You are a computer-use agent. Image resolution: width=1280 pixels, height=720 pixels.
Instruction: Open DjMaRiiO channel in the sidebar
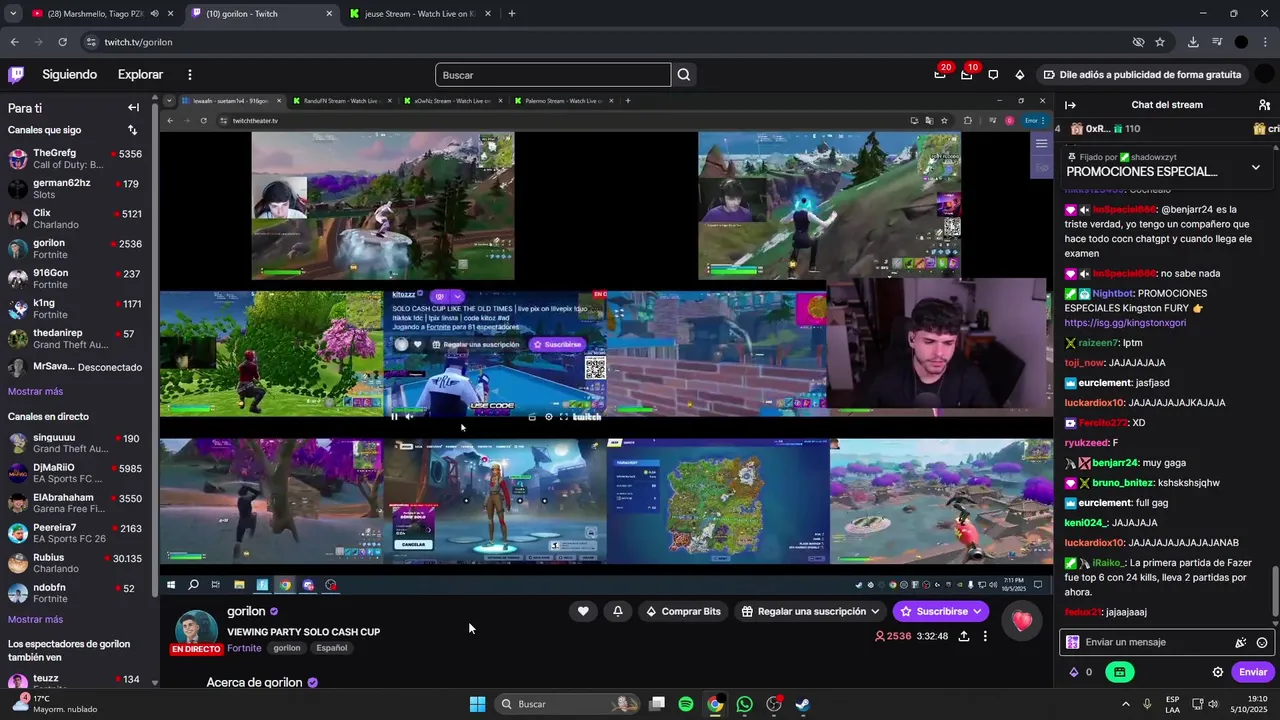[75, 473]
